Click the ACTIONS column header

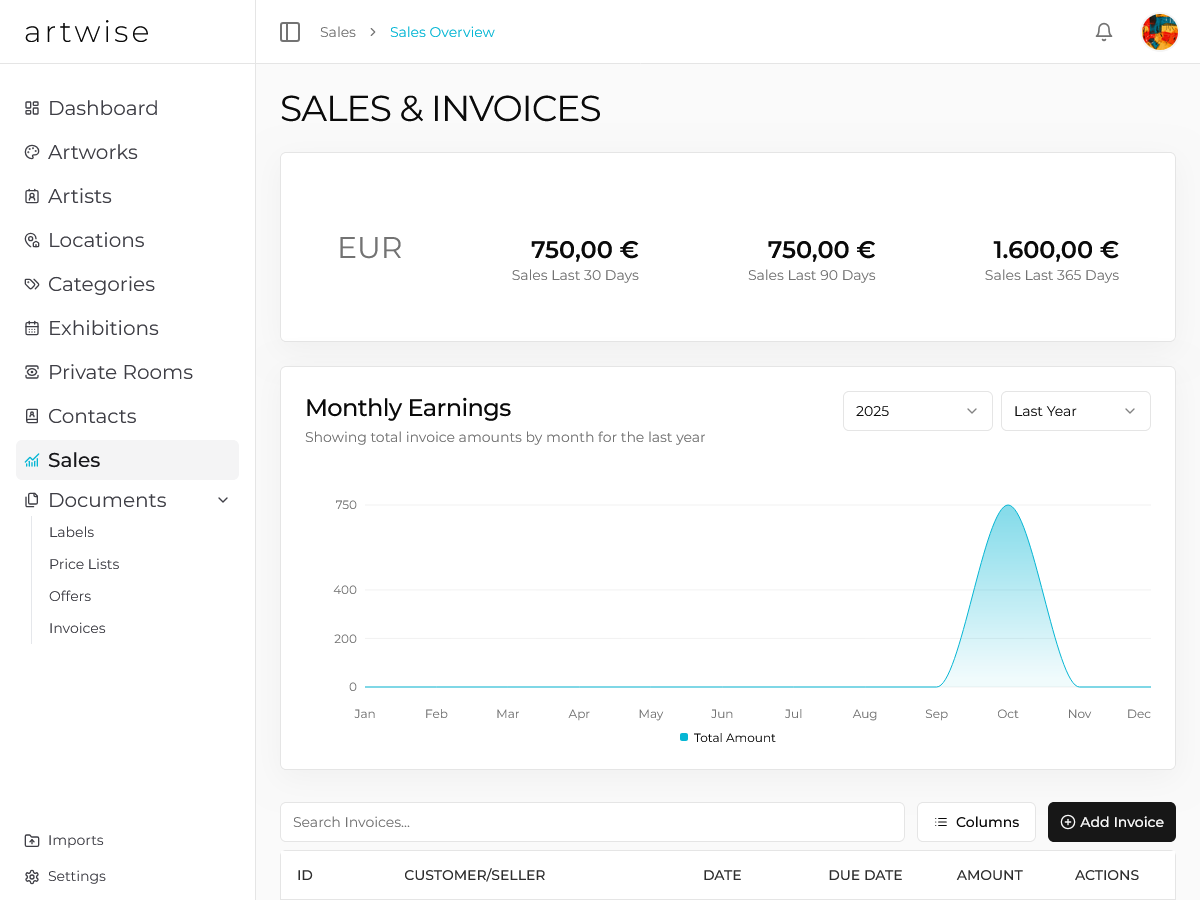1107,875
